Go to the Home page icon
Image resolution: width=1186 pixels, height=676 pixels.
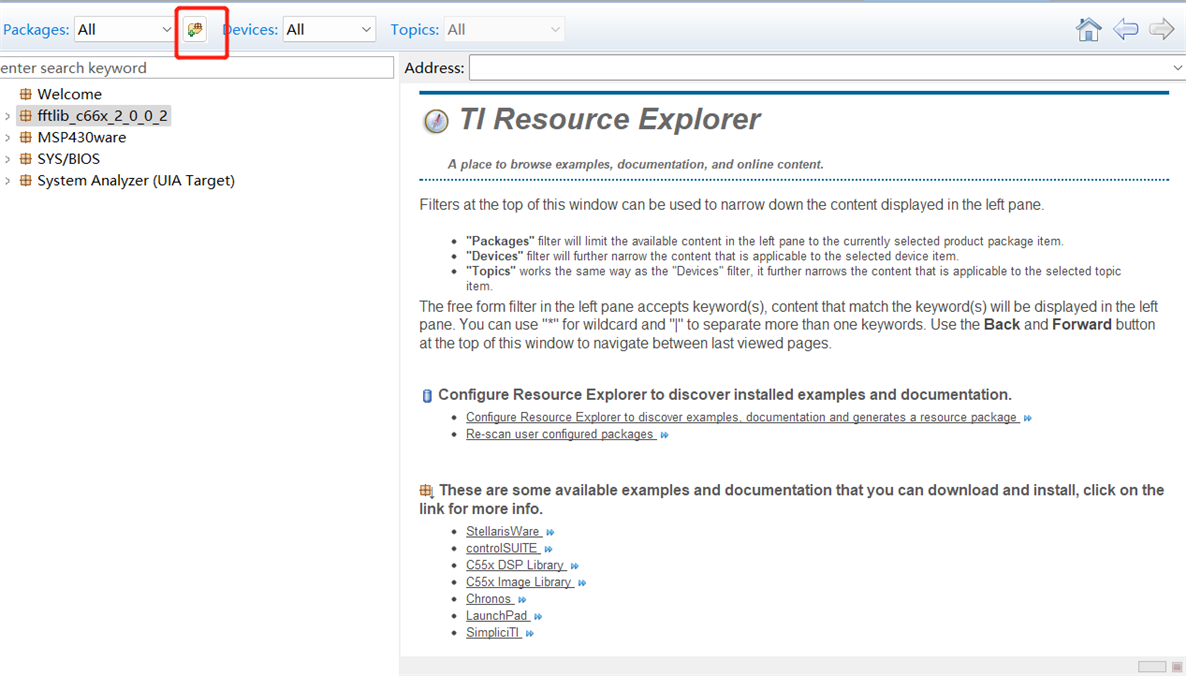click(x=1088, y=30)
